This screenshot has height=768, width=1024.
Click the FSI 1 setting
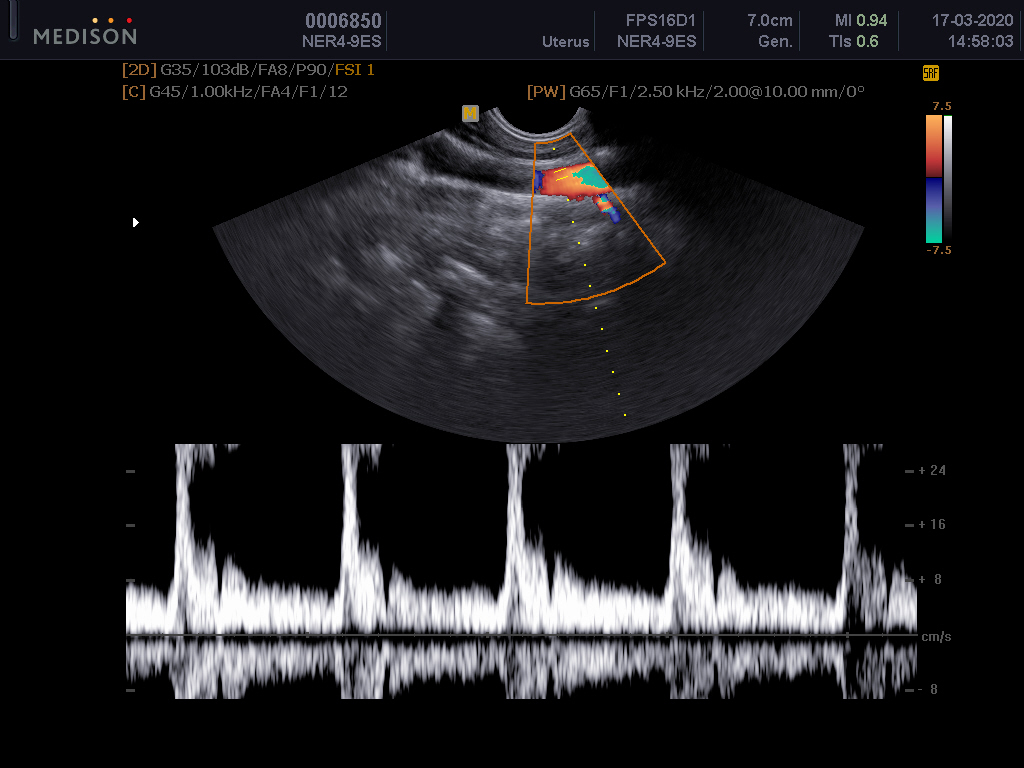point(357,71)
